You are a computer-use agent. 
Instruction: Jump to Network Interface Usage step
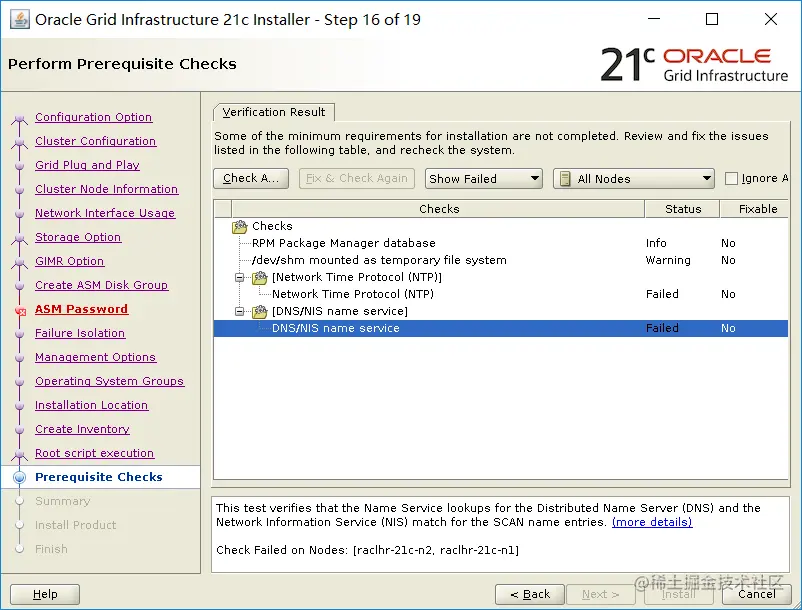pos(105,213)
